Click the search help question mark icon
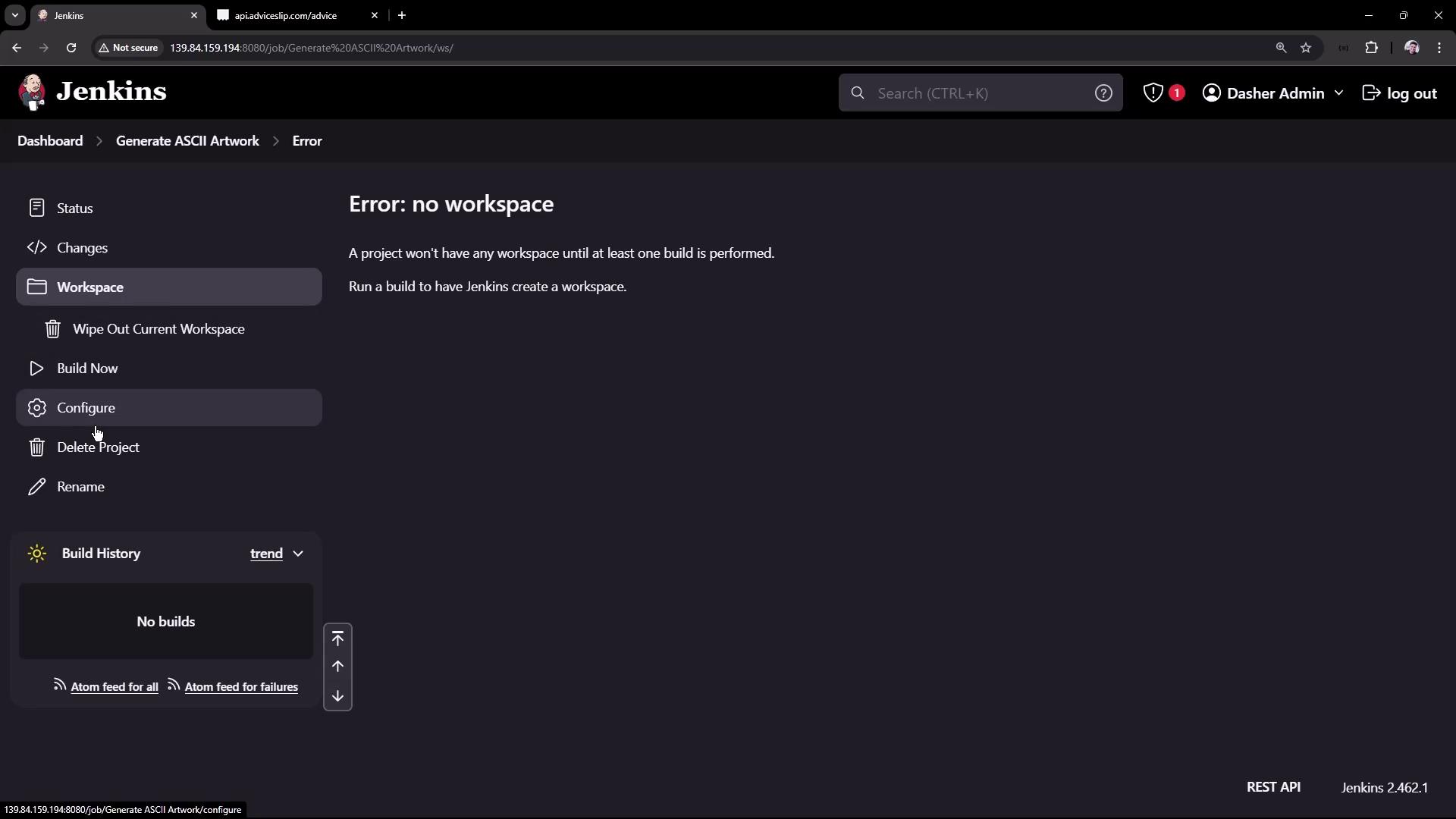1456x819 pixels. (x=1103, y=93)
